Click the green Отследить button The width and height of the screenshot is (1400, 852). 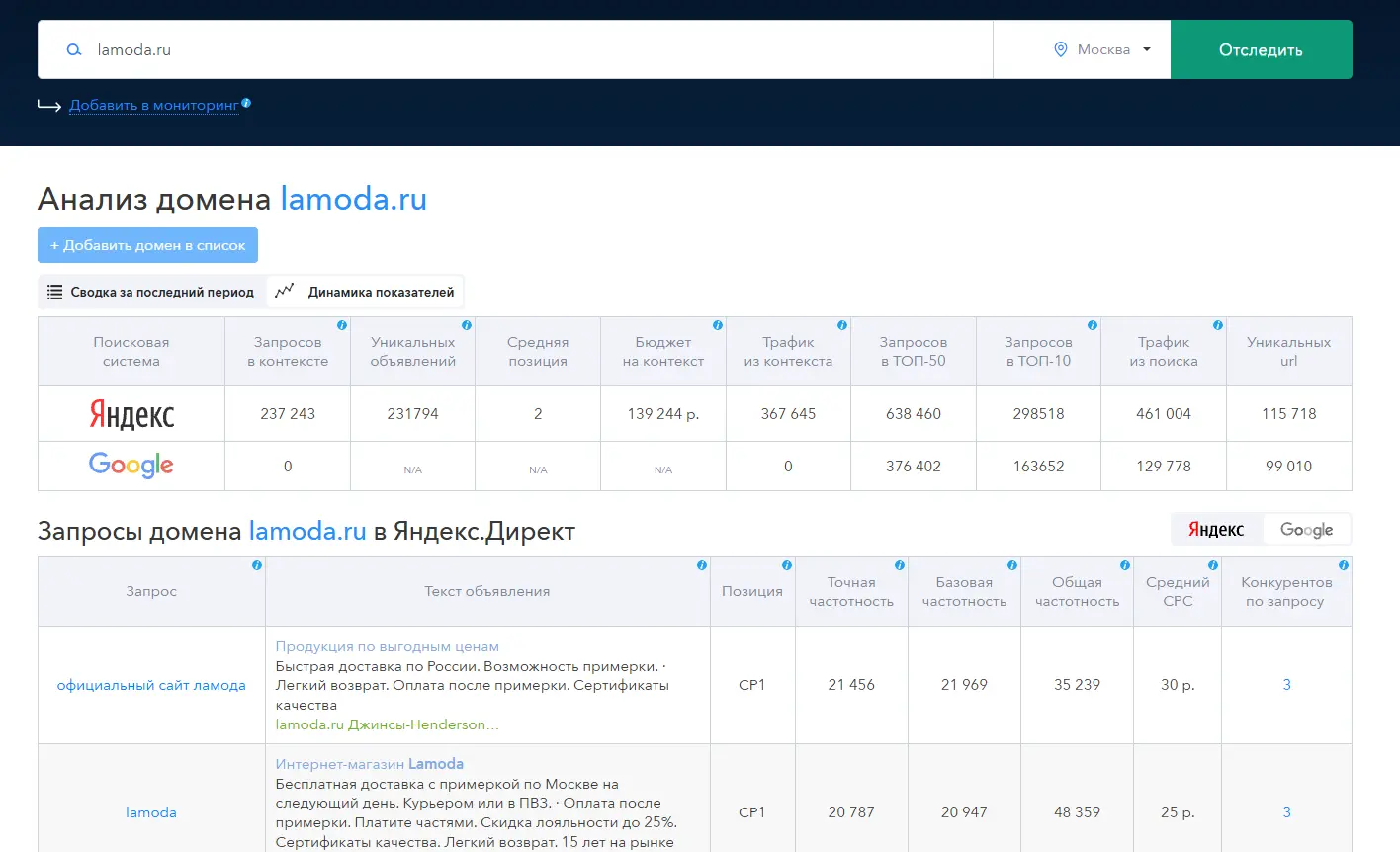point(1261,49)
